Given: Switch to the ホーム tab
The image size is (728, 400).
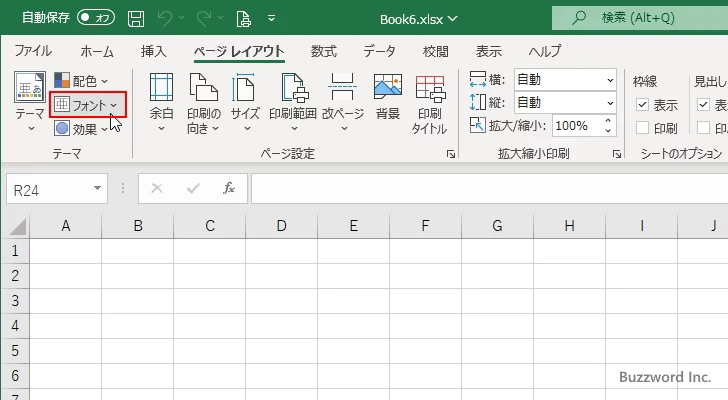Looking at the screenshot, I should (x=97, y=51).
